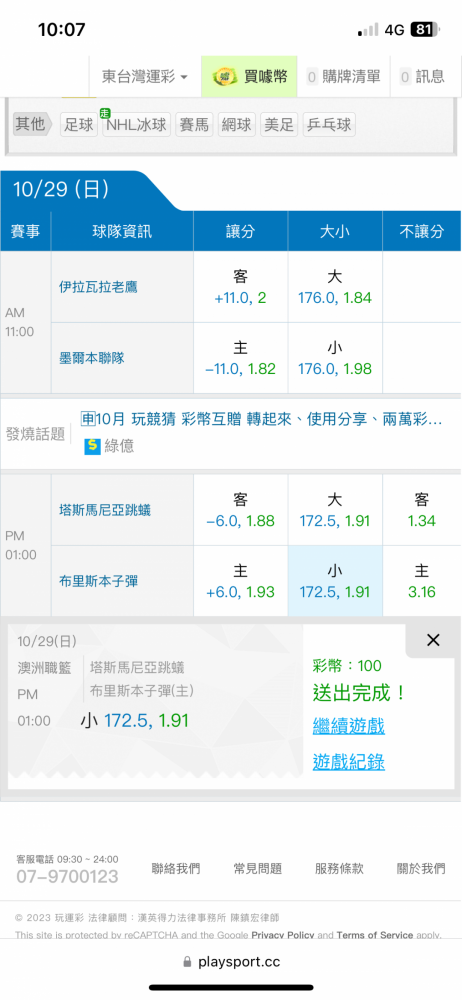The width and height of the screenshot is (462, 1000).
Task: Toggle the selected 小 172.5 bet cell
Action: (x=335, y=581)
